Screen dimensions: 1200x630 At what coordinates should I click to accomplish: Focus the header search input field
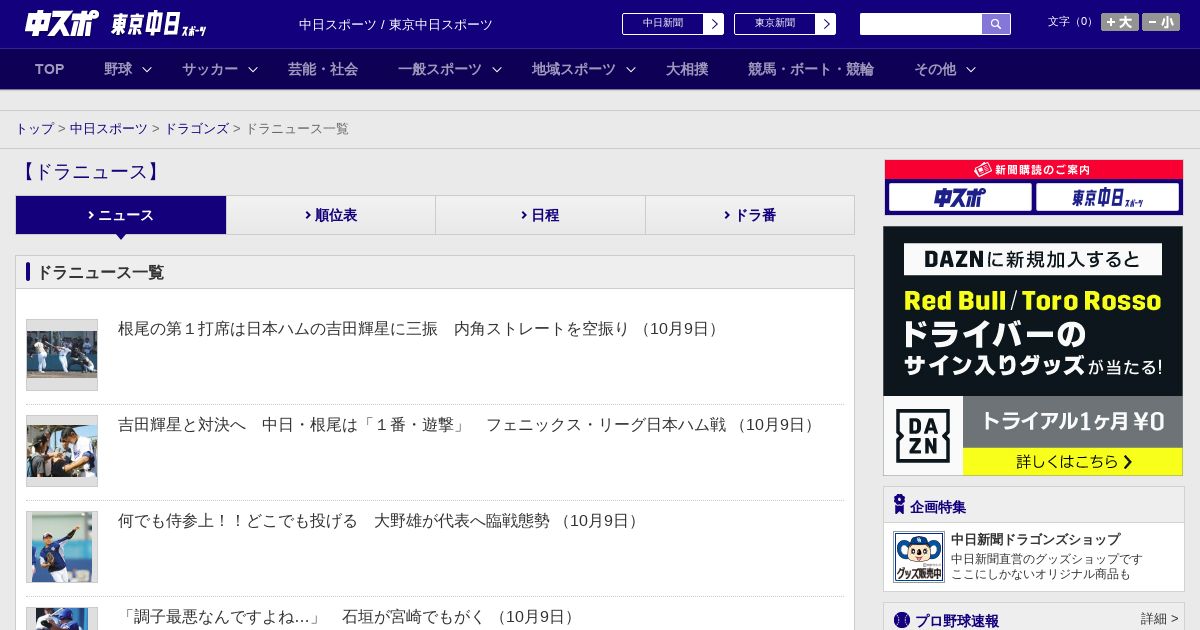(921, 24)
